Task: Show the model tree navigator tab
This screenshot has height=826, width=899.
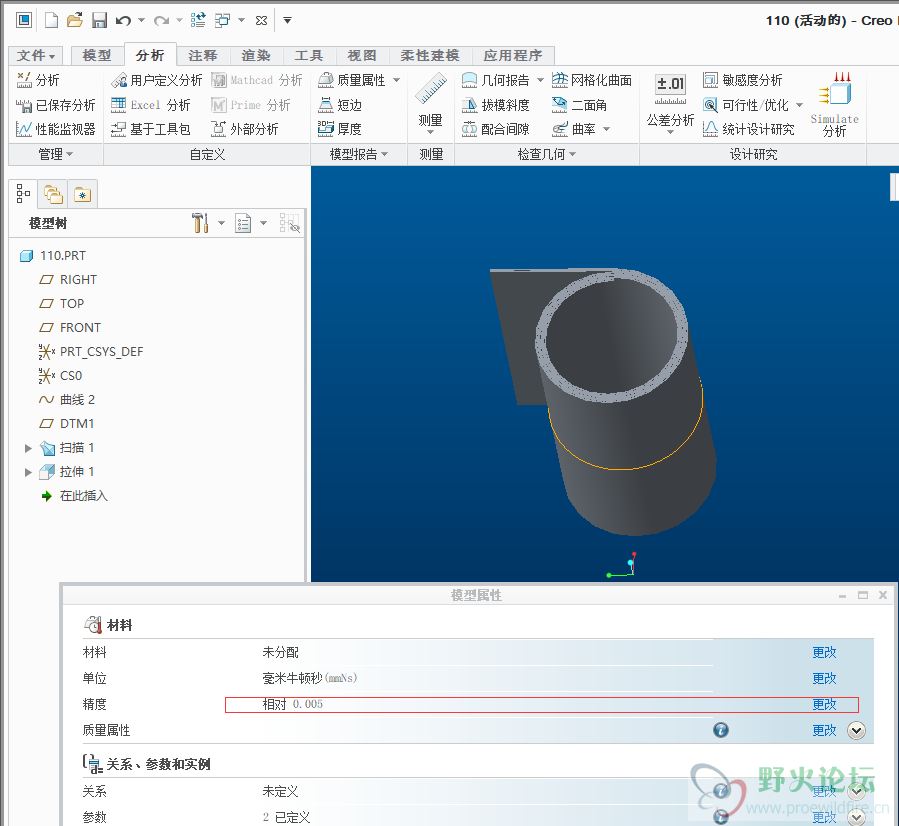Action: [24, 194]
